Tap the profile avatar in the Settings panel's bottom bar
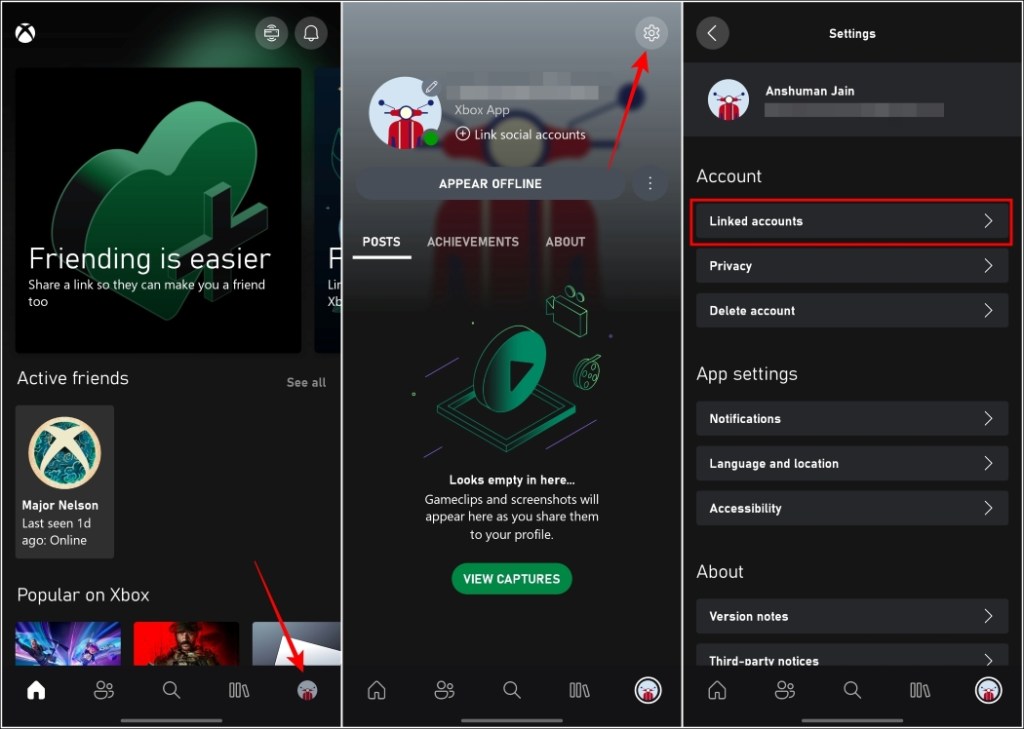This screenshot has width=1024, height=729. (x=989, y=690)
